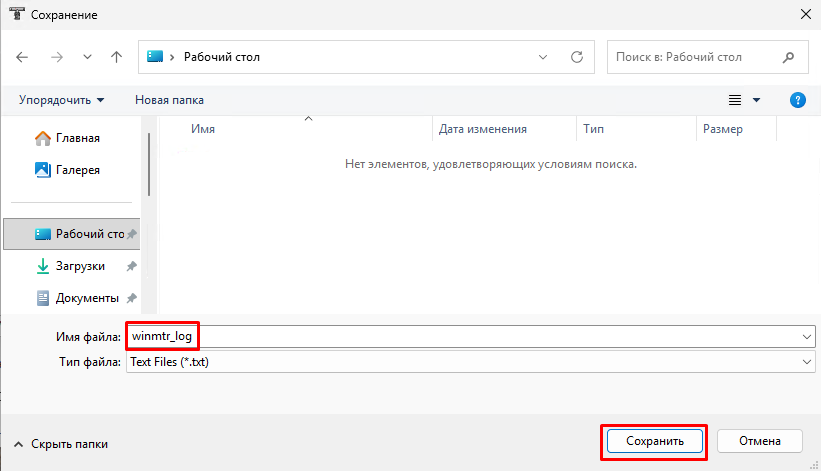Refresh the folder contents
This screenshot has width=821, height=471.
click(577, 57)
